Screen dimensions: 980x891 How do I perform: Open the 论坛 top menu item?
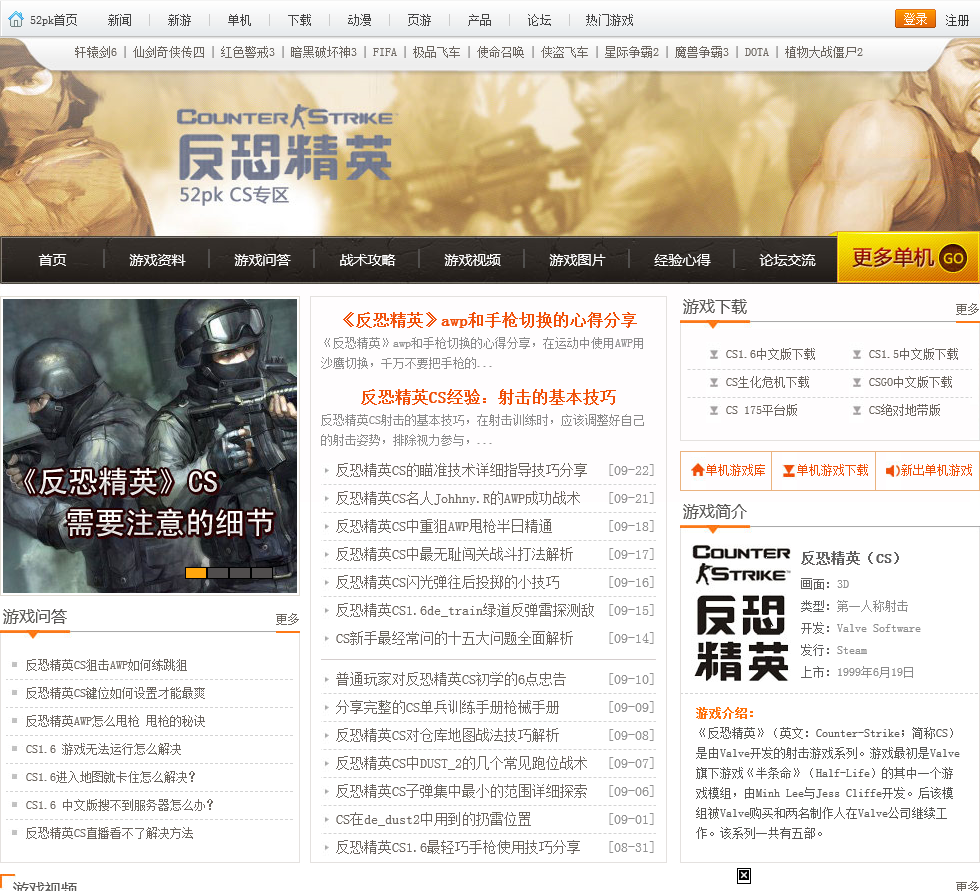[539, 20]
